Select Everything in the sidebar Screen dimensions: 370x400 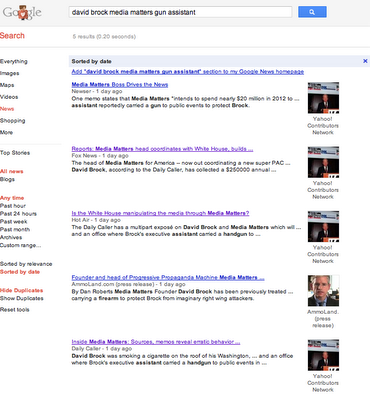[14, 61]
